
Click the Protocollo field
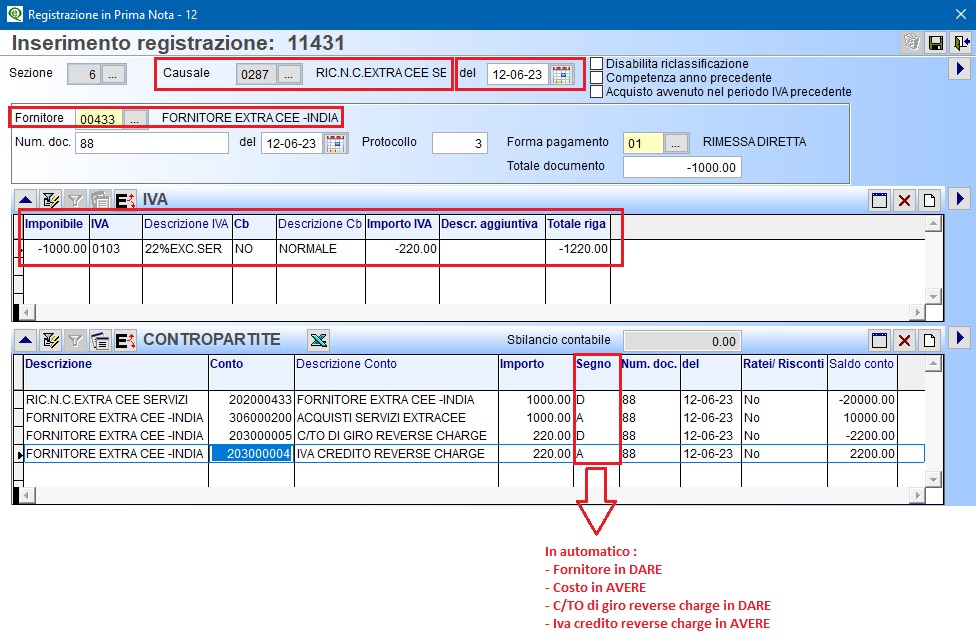pyautogui.click(x=459, y=143)
